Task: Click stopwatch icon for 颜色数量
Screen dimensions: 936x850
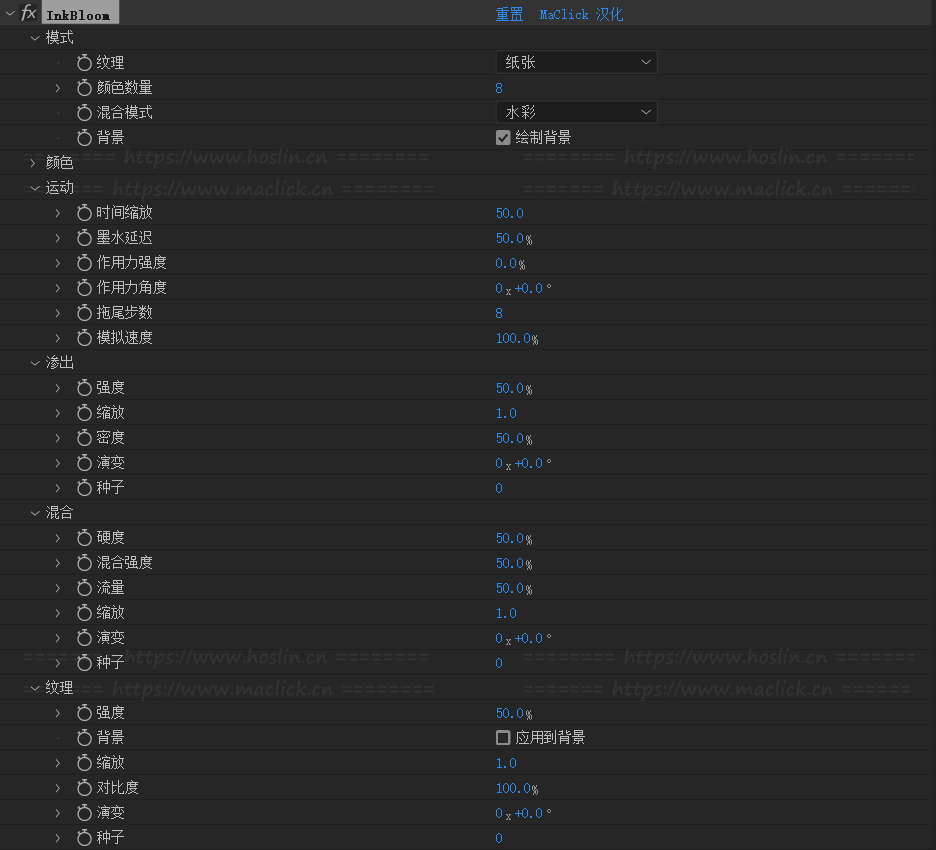Action: click(84, 88)
